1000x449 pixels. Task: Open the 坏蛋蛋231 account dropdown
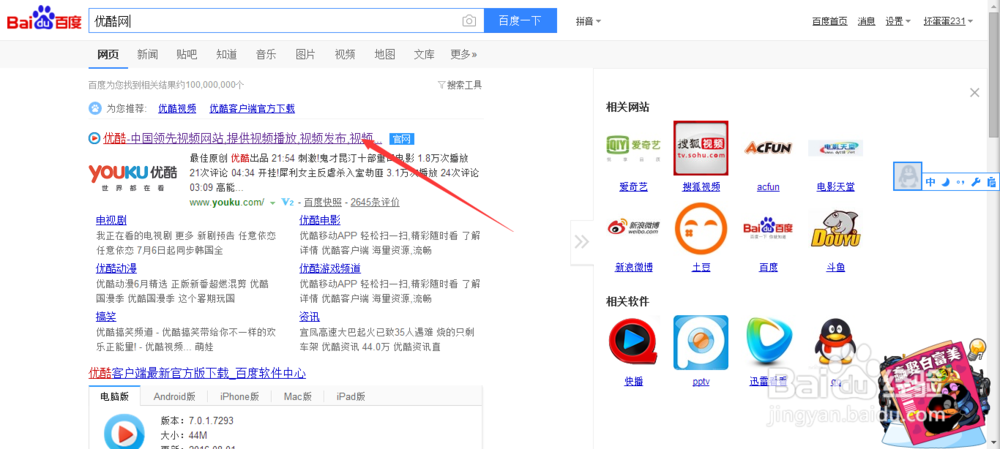pyautogui.click(x=948, y=21)
